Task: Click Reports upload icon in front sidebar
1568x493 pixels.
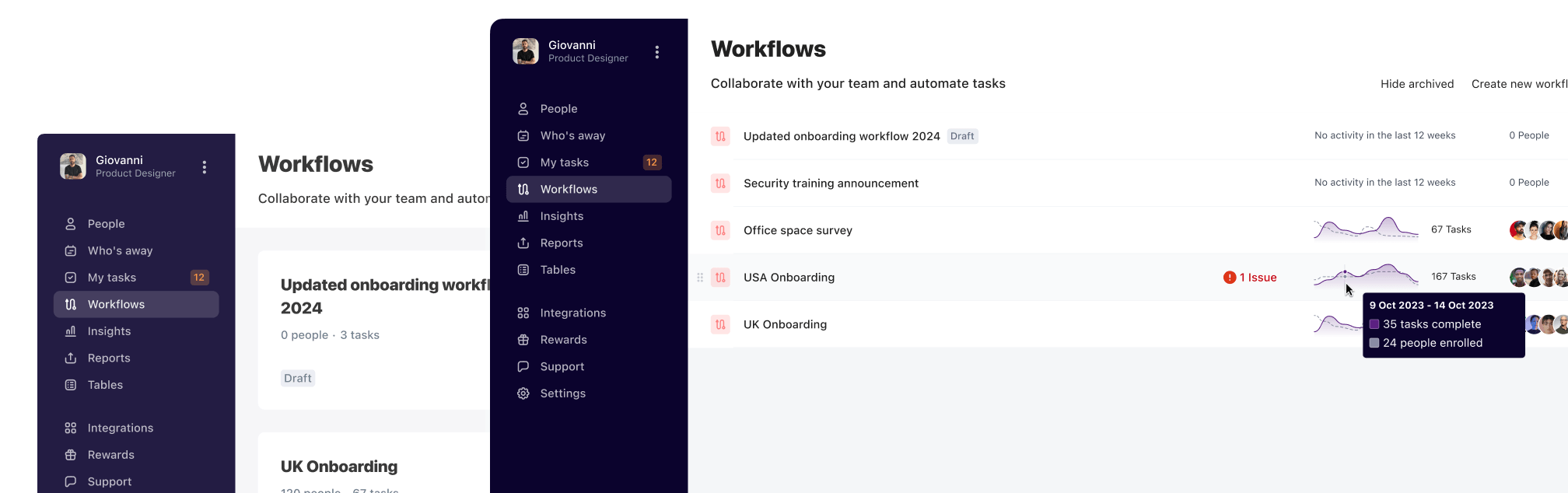Action: tap(523, 243)
